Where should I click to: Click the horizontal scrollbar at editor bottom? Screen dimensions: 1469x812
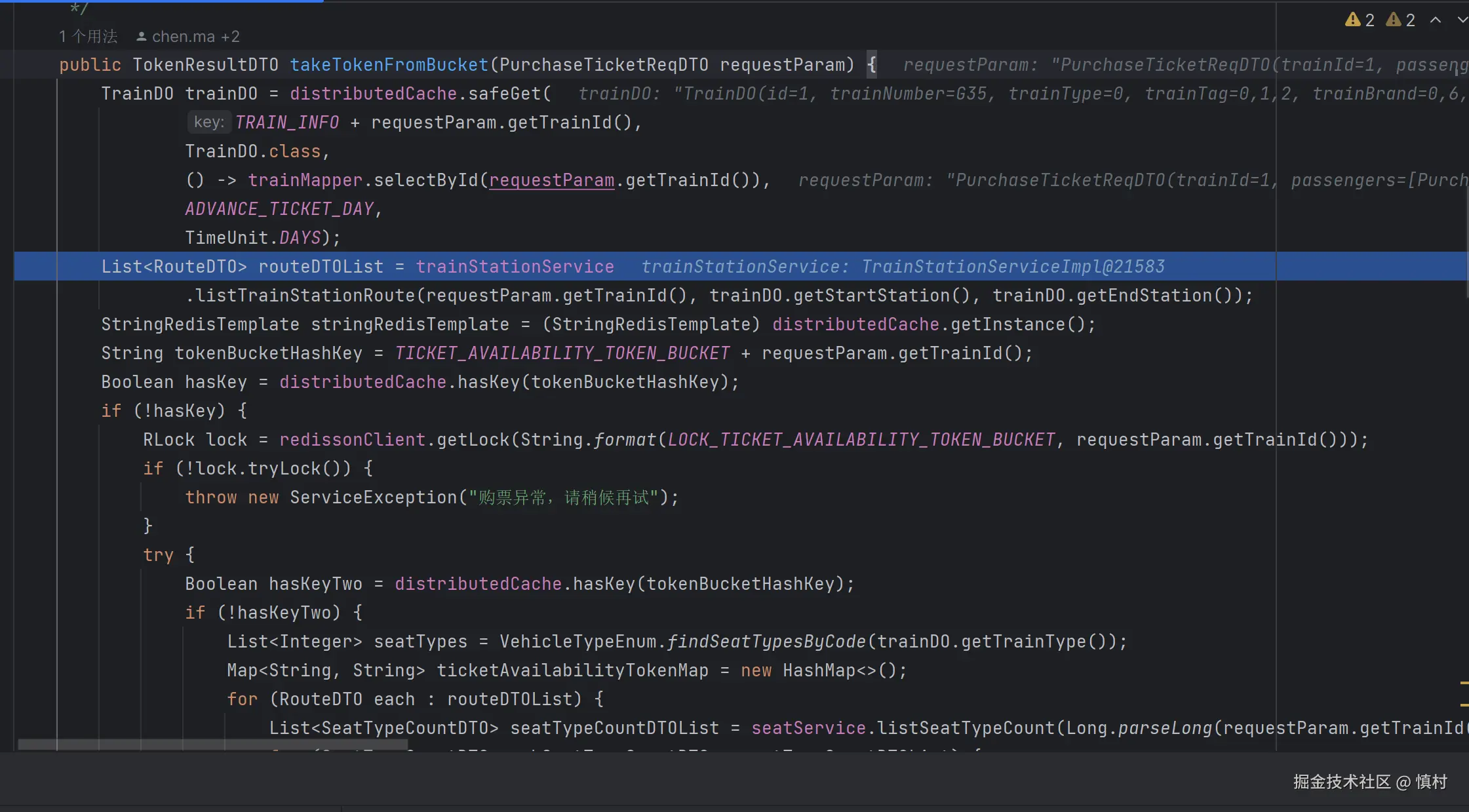pyautogui.click(x=213, y=744)
